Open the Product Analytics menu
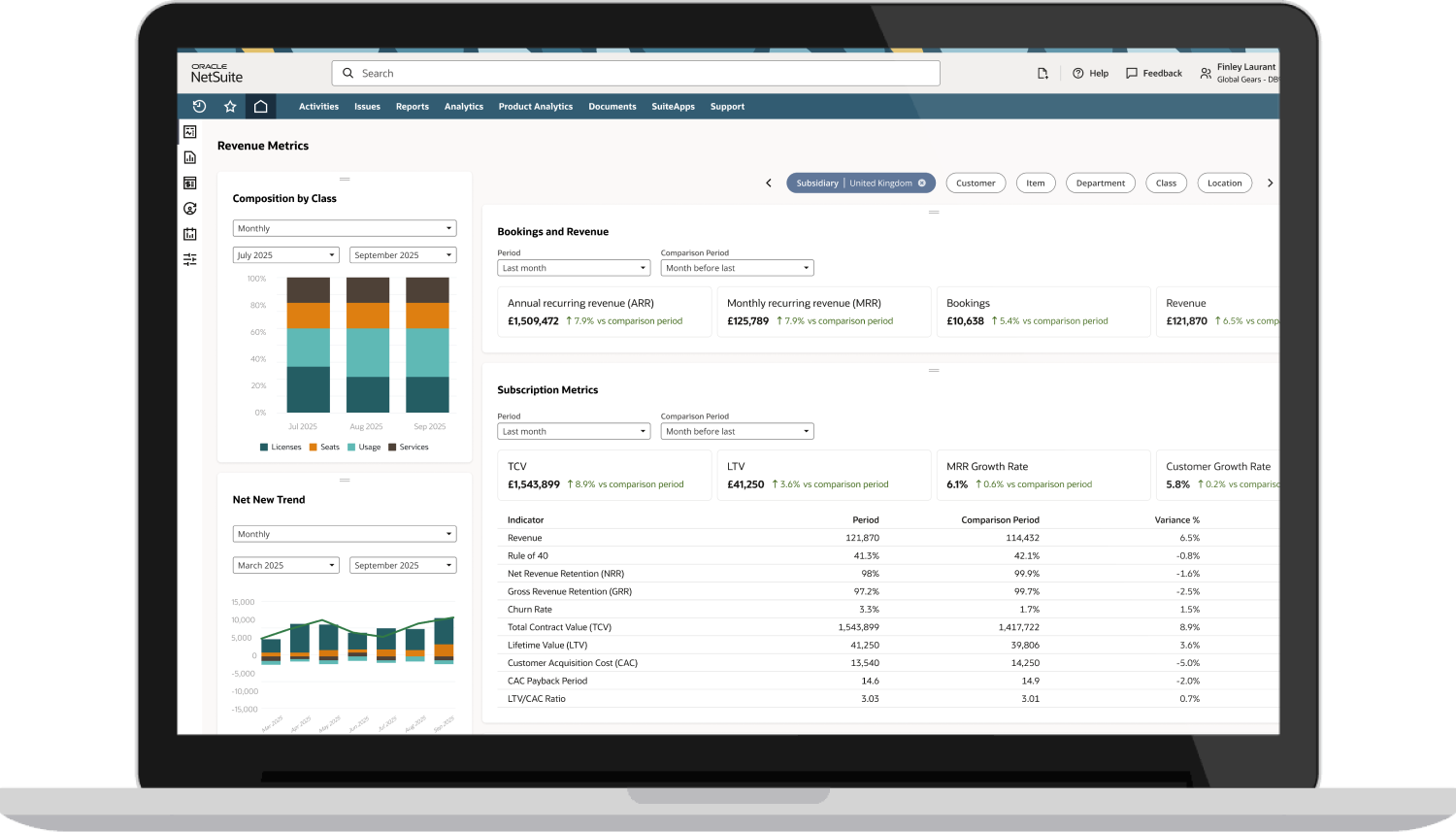Viewport: 1456px width, 832px height. coord(535,107)
